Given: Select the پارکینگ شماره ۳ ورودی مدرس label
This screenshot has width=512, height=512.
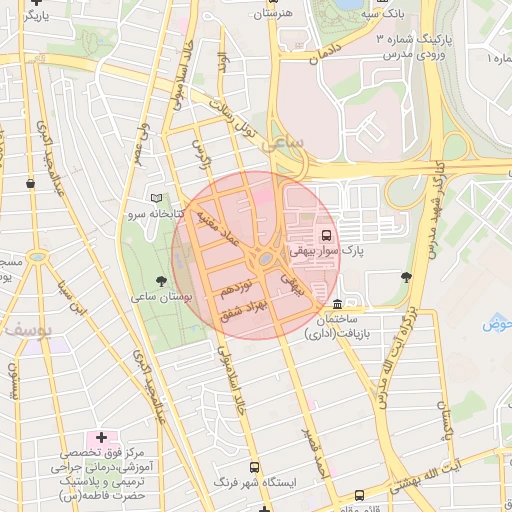Looking at the screenshot, I should coord(414,47).
